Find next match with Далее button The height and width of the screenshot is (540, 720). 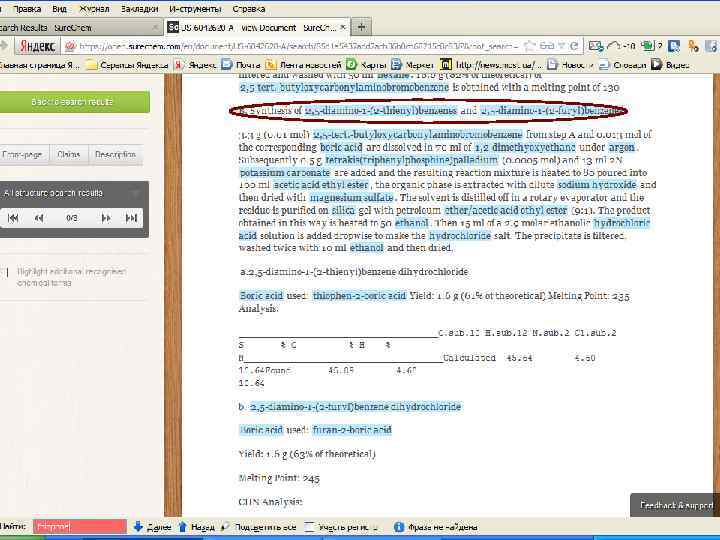pyautogui.click(x=152, y=527)
